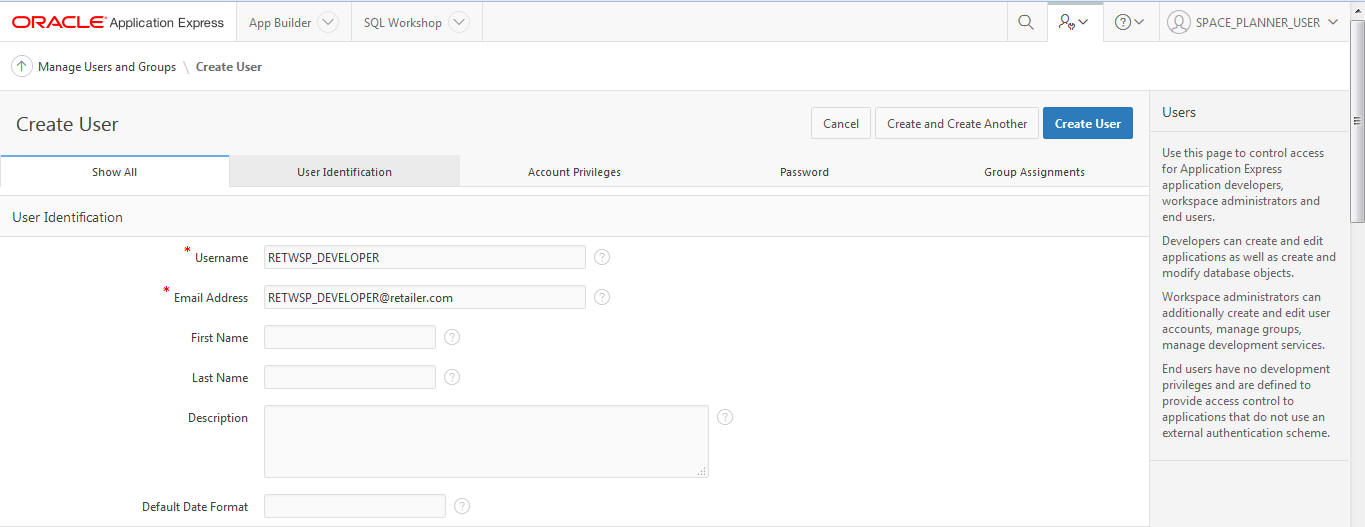Click Create and Create Another button

point(957,123)
